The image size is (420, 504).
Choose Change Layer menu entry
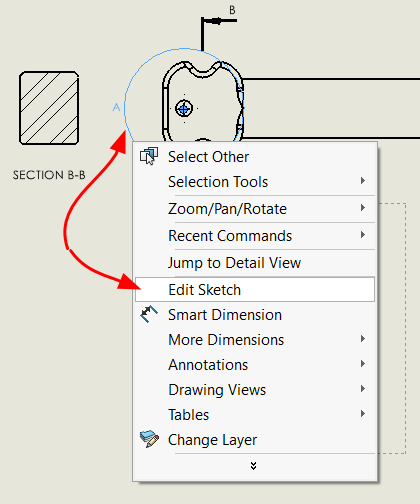(255, 440)
